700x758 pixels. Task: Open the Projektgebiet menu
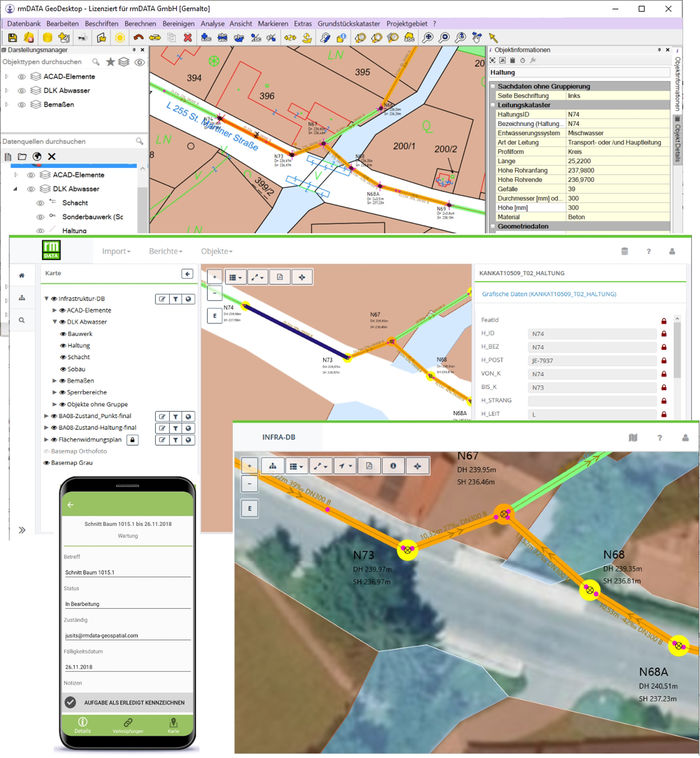[407, 23]
